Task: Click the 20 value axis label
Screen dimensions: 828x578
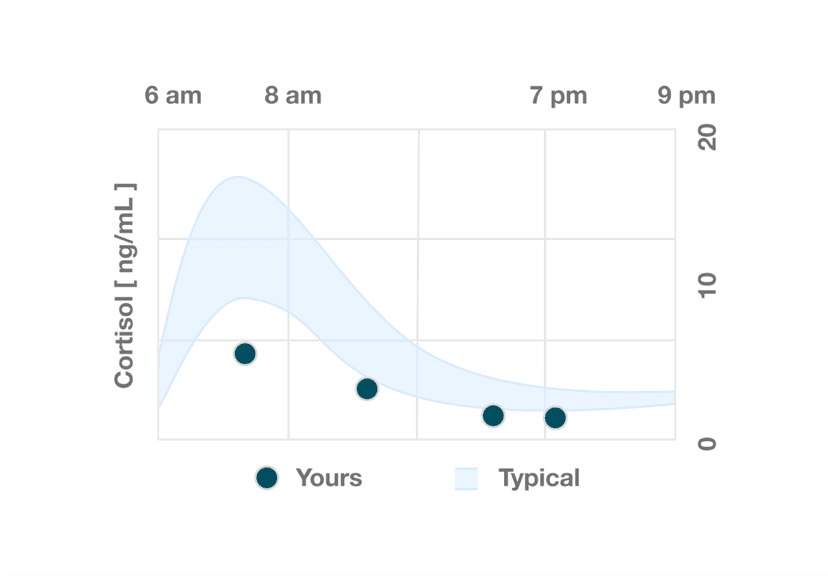Action: pos(707,138)
